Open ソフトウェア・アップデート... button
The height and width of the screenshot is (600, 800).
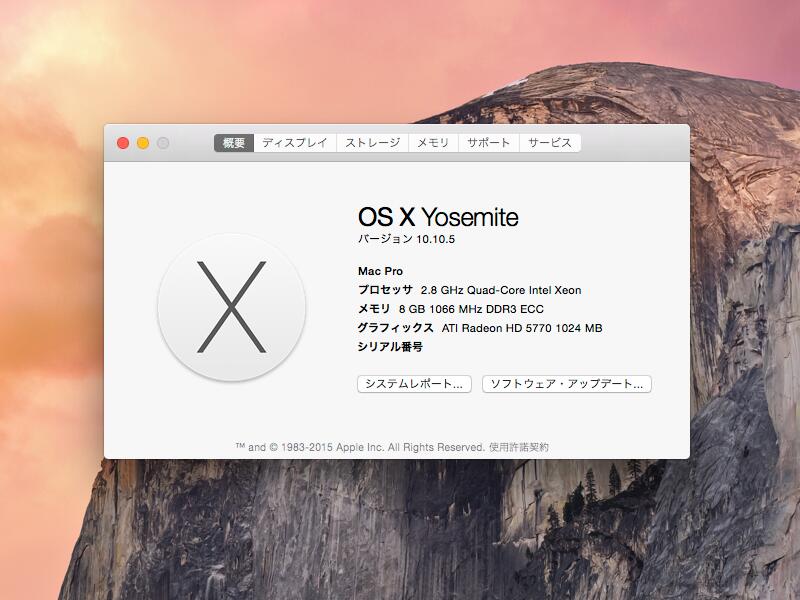click(x=566, y=384)
